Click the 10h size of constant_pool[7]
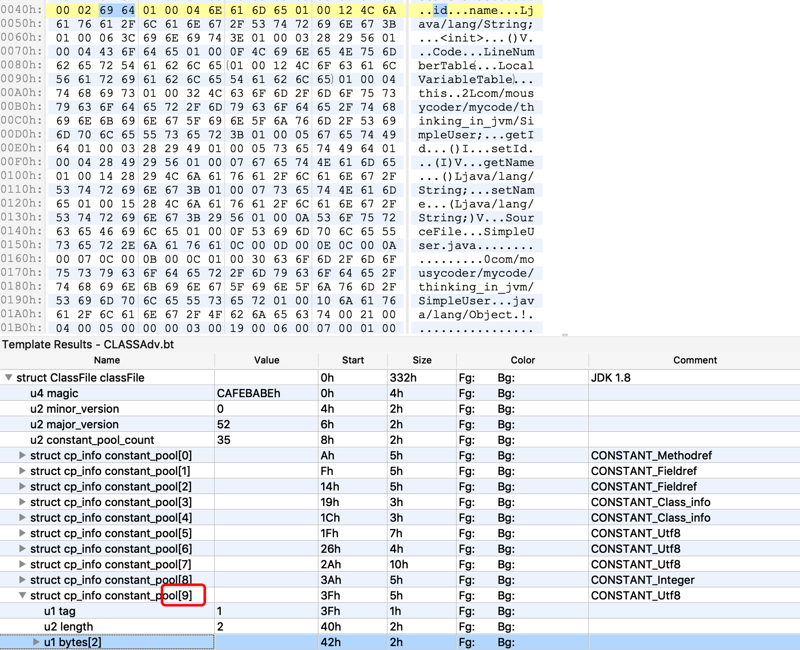The height and width of the screenshot is (650, 800). (399, 564)
